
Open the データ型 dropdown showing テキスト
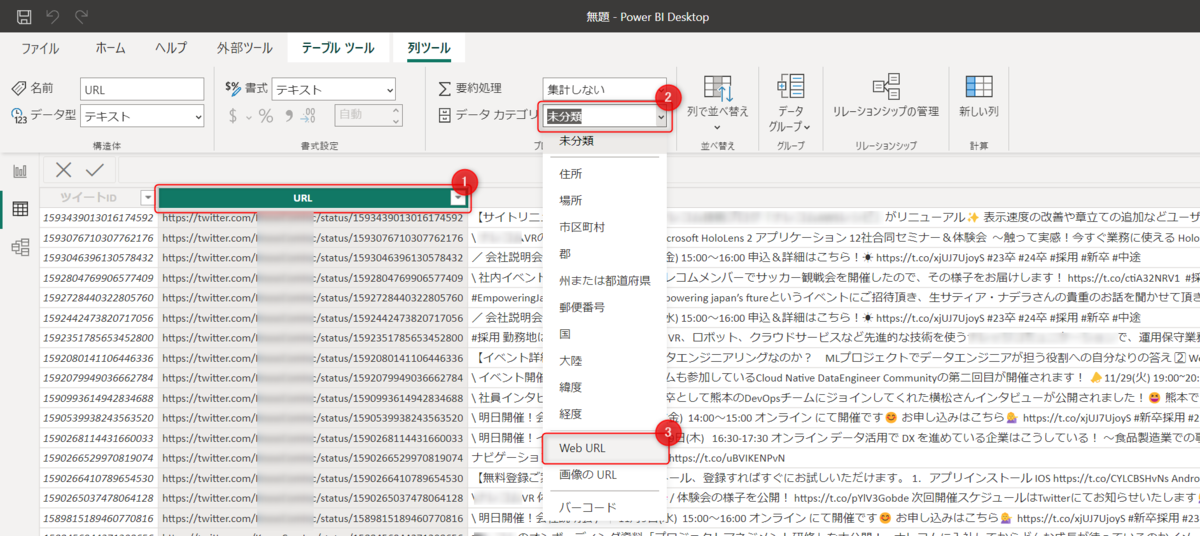point(144,116)
